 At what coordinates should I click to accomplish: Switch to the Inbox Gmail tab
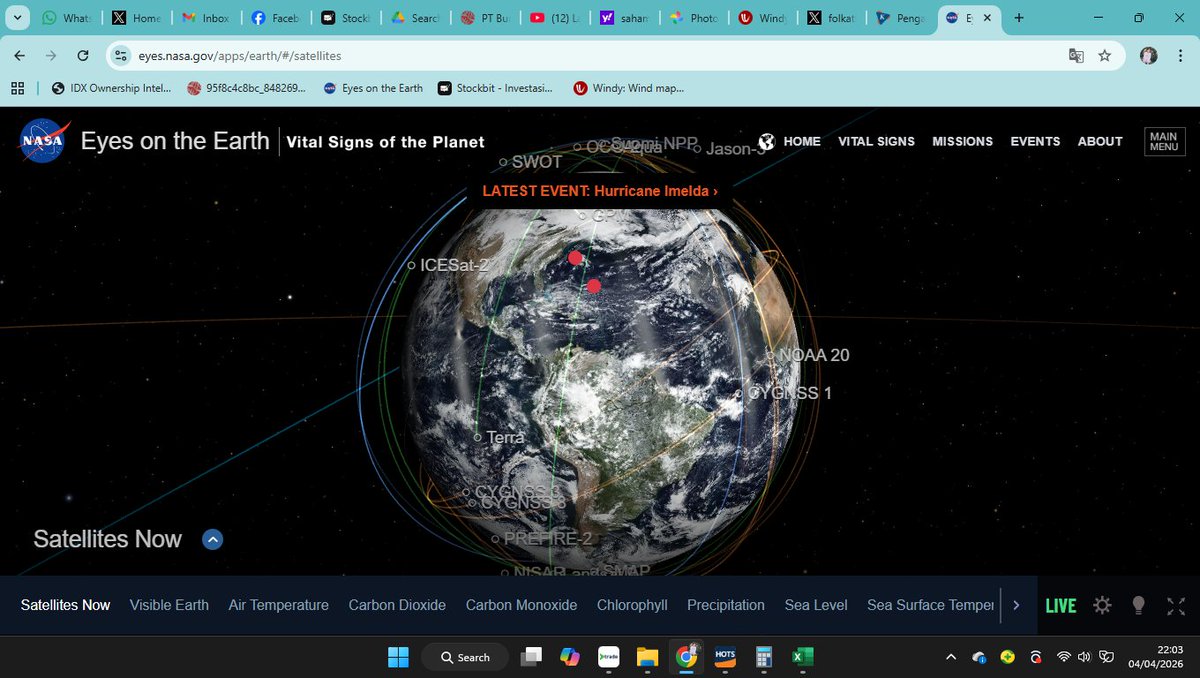205,18
